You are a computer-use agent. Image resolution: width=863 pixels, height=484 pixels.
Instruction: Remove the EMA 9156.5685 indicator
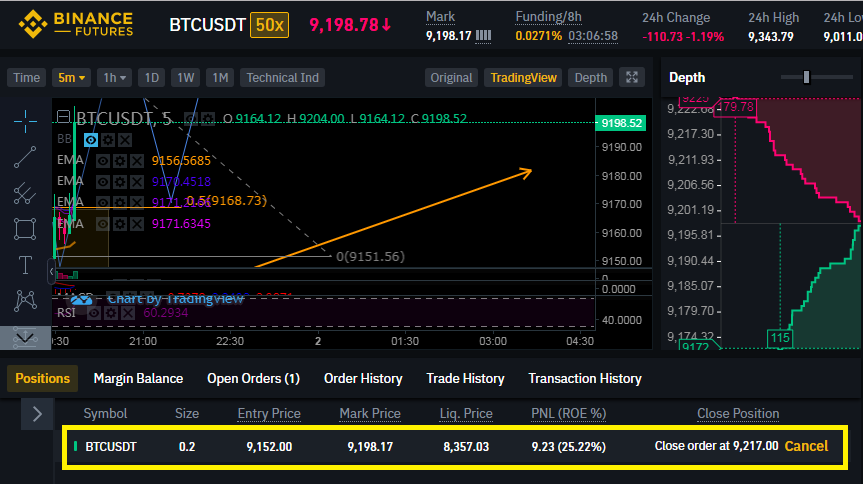pyautogui.click(x=136, y=161)
